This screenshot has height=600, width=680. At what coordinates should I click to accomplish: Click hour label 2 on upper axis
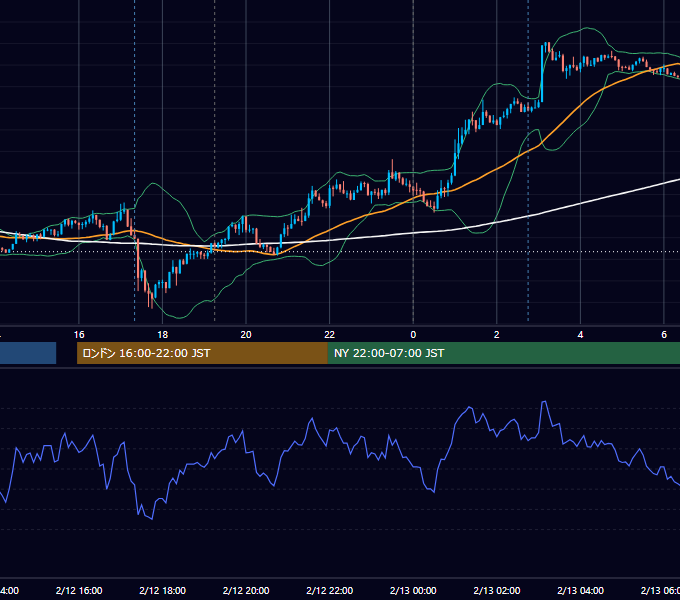click(497, 335)
